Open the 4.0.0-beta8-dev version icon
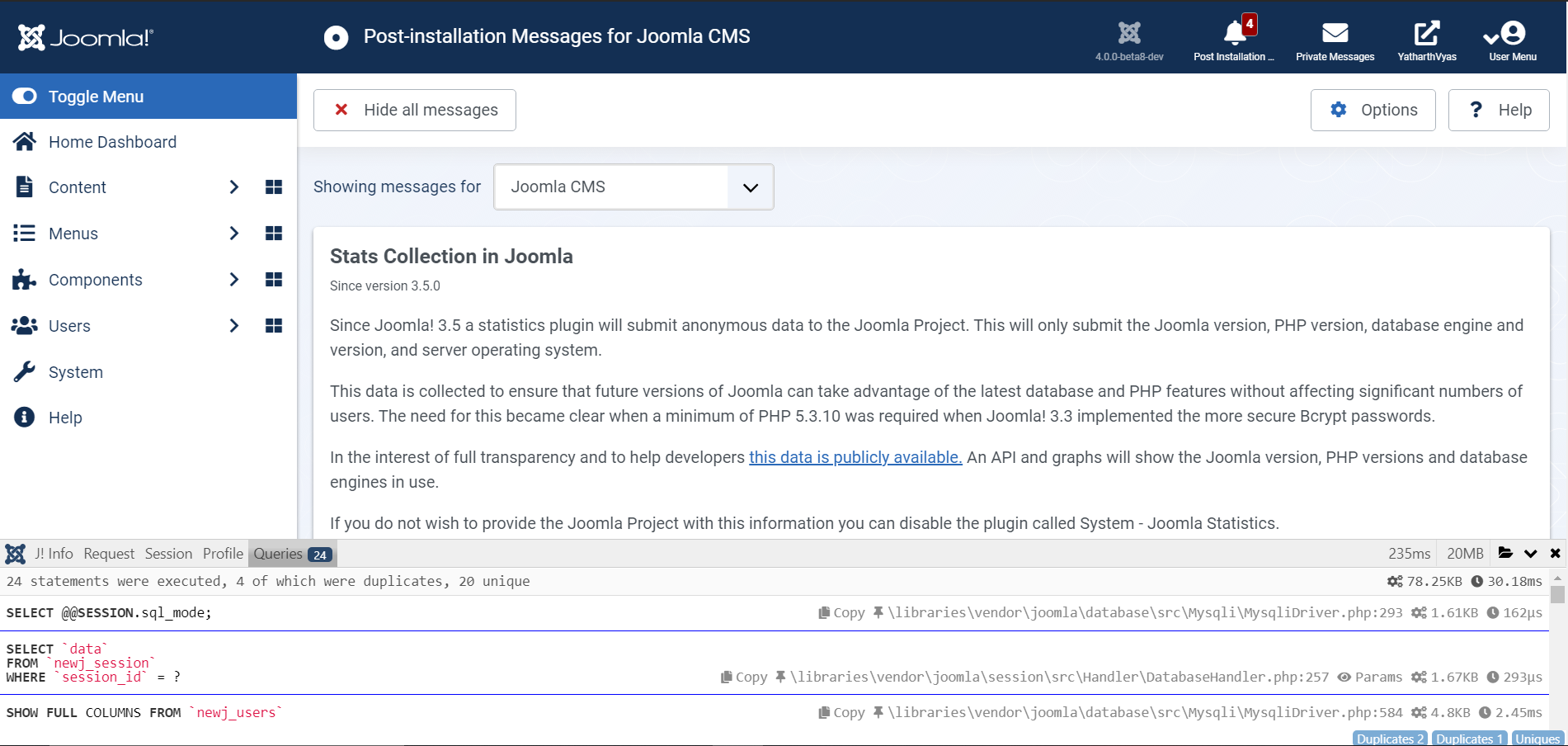This screenshot has width=1568, height=746. [1129, 40]
